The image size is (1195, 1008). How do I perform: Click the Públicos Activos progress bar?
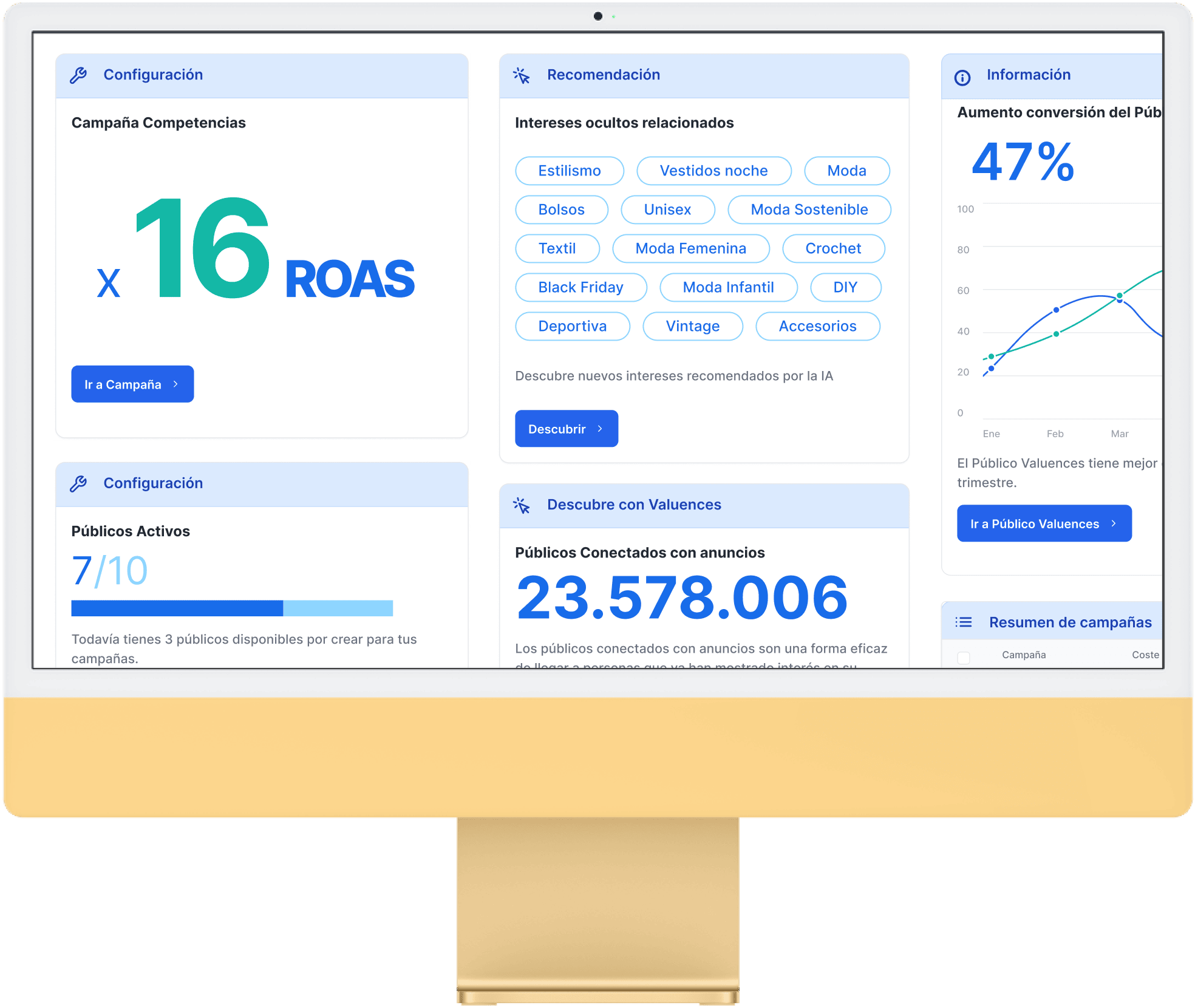click(x=232, y=608)
